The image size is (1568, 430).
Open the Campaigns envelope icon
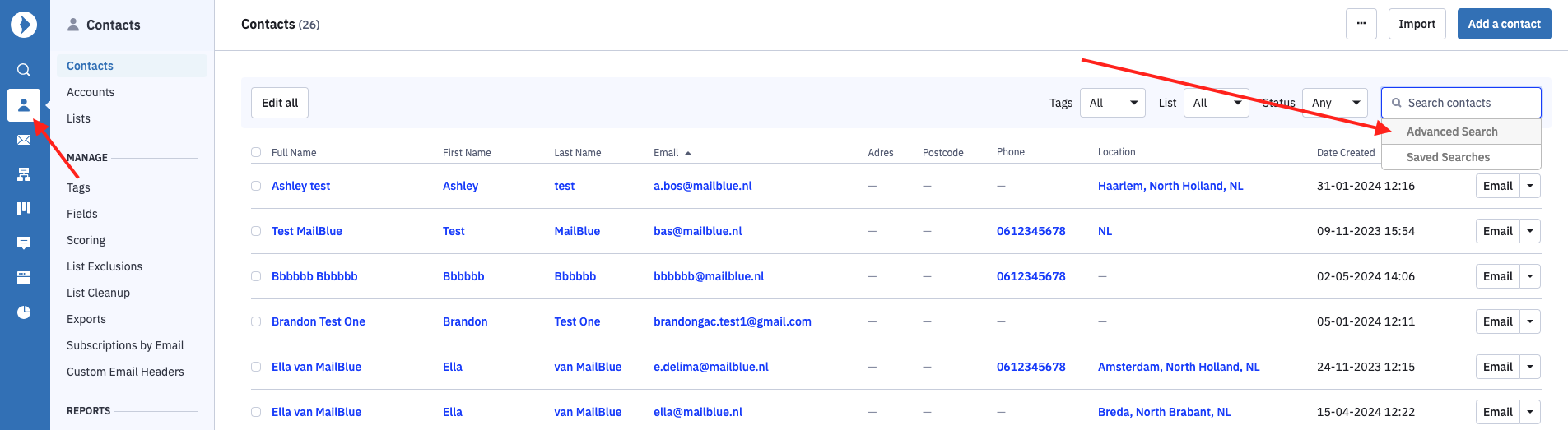[24, 140]
